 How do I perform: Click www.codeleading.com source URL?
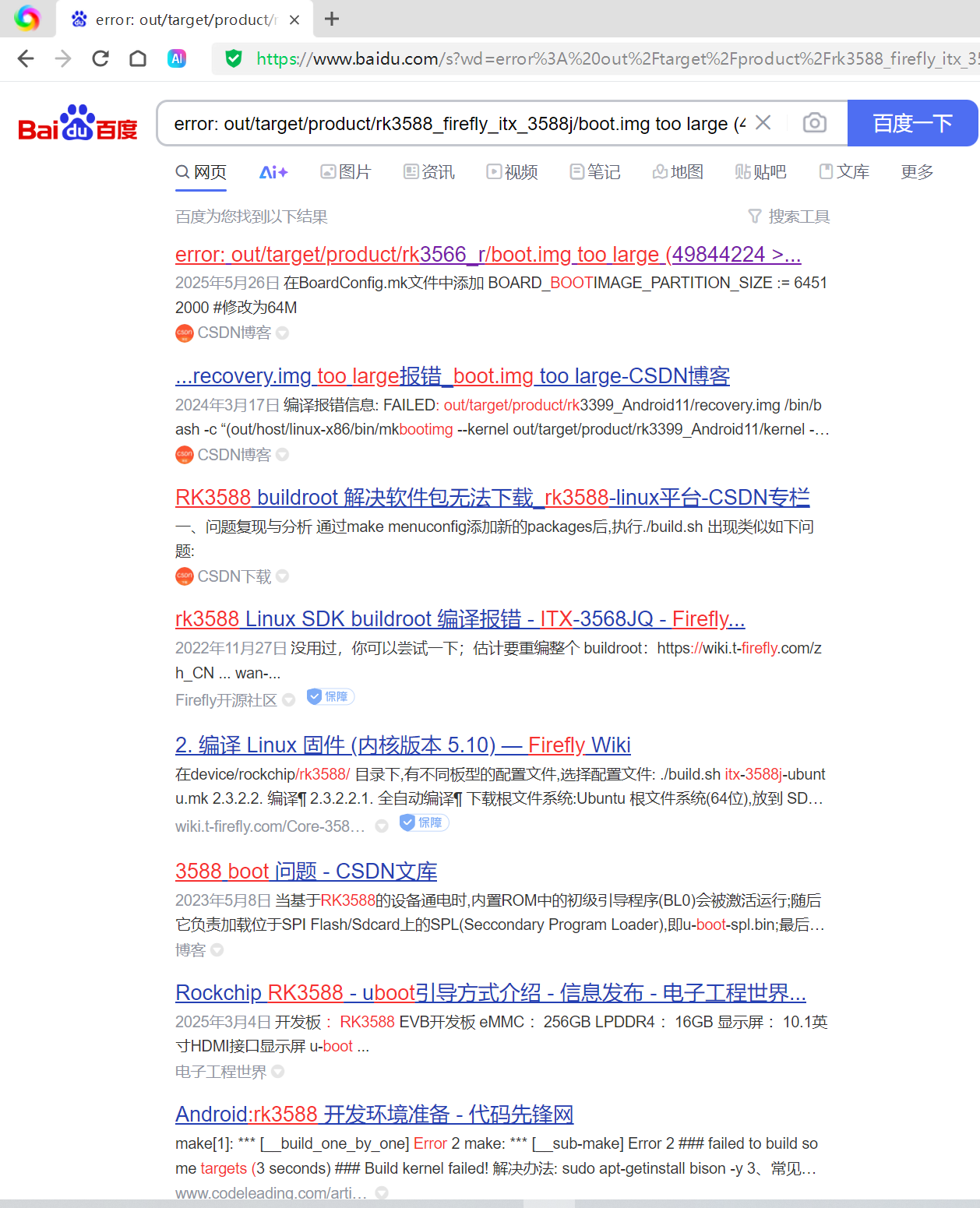click(x=270, y=1192)
